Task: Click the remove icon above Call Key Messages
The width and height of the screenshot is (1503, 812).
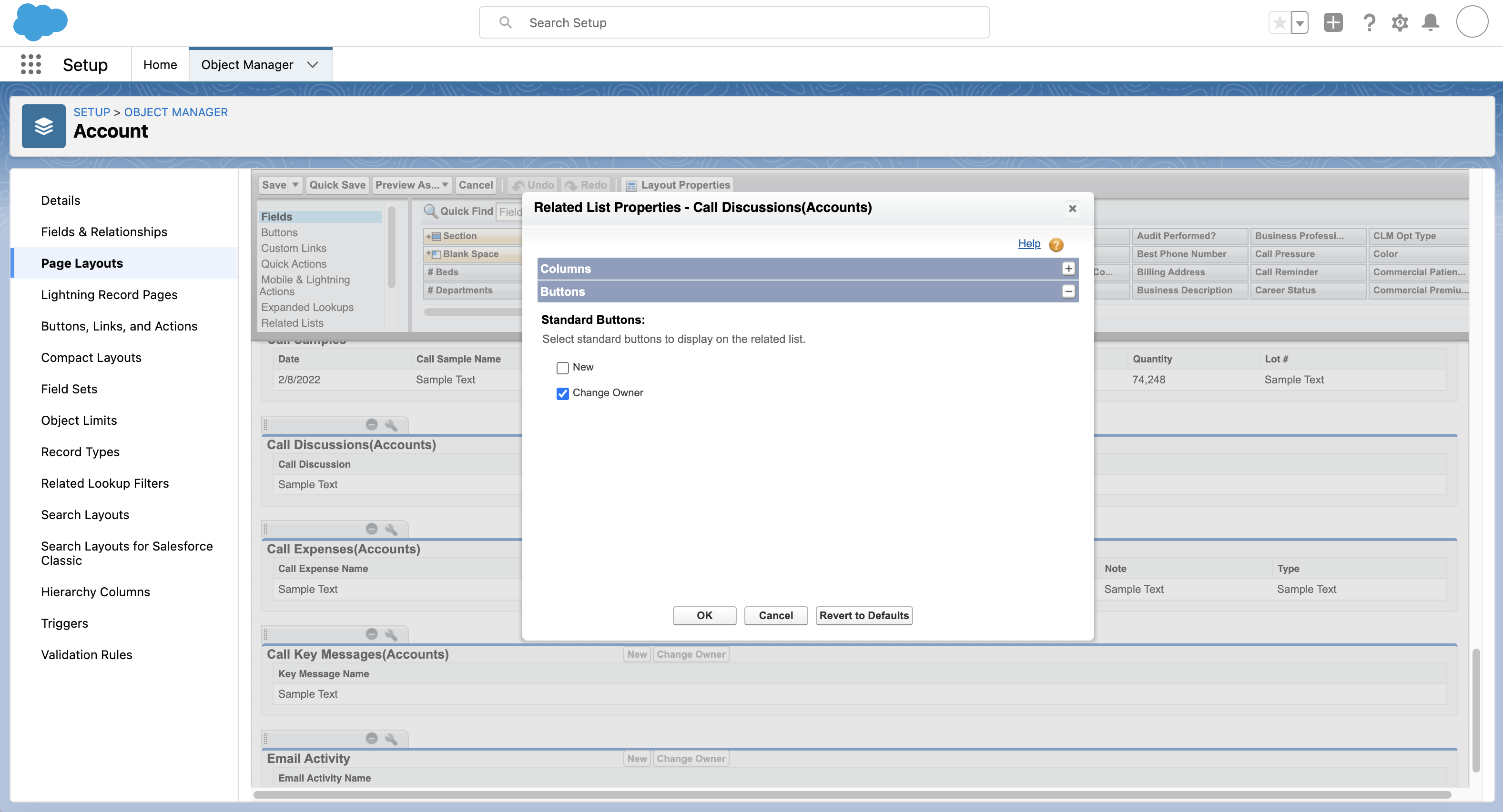Action: (x=371, y=633)
